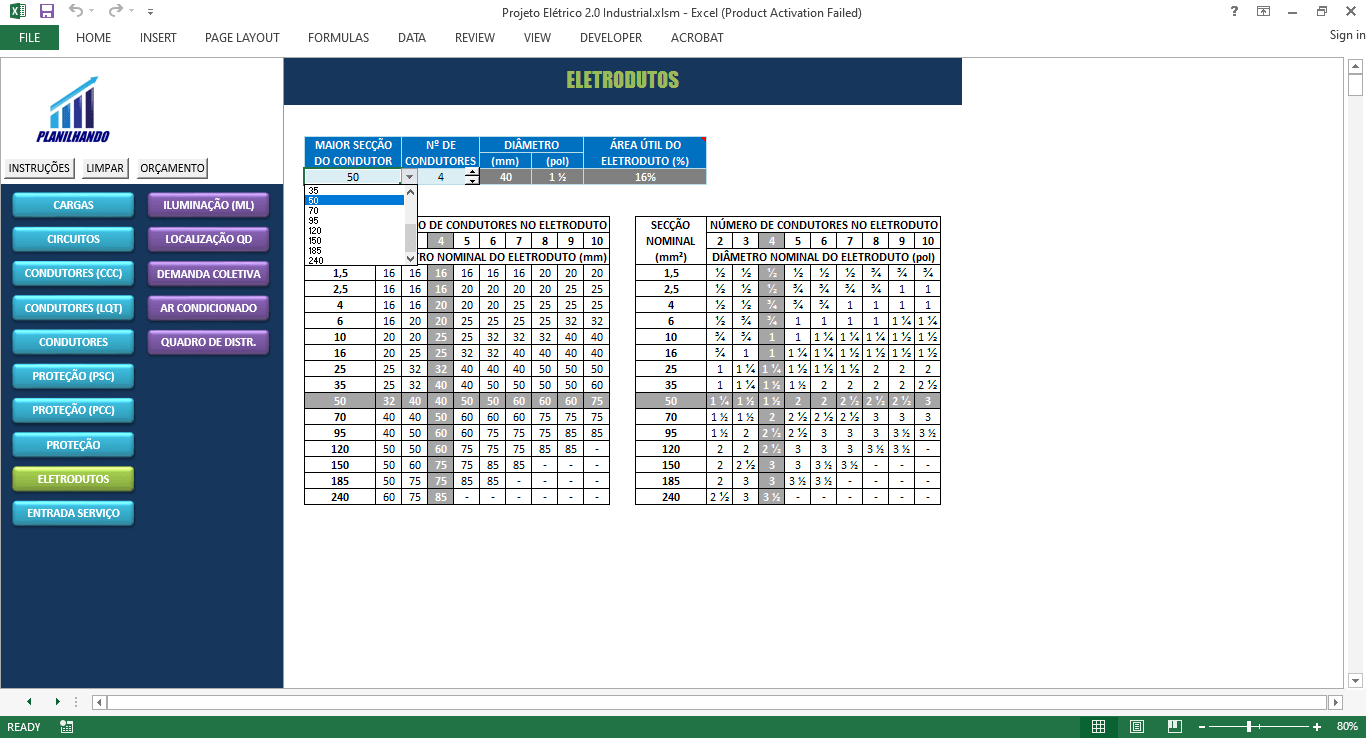Open the CONDUTORES (CCC) button
Screen dimensions: 1366x738
73,274
